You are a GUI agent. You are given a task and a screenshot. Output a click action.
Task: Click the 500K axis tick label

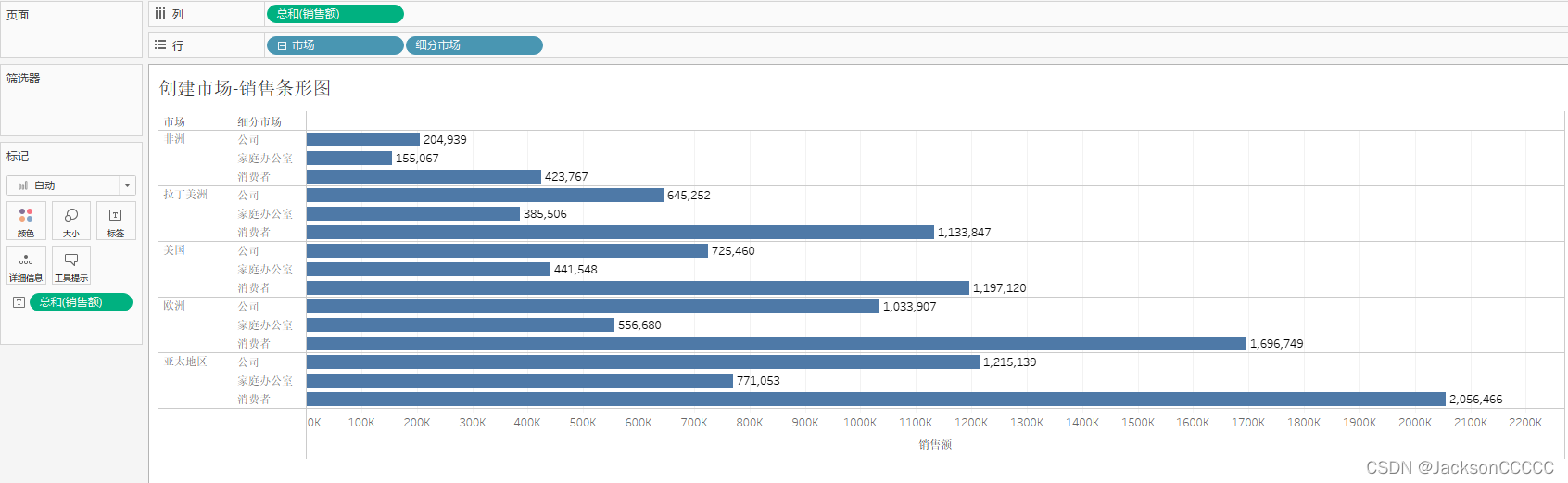click(x=583, y=423)
